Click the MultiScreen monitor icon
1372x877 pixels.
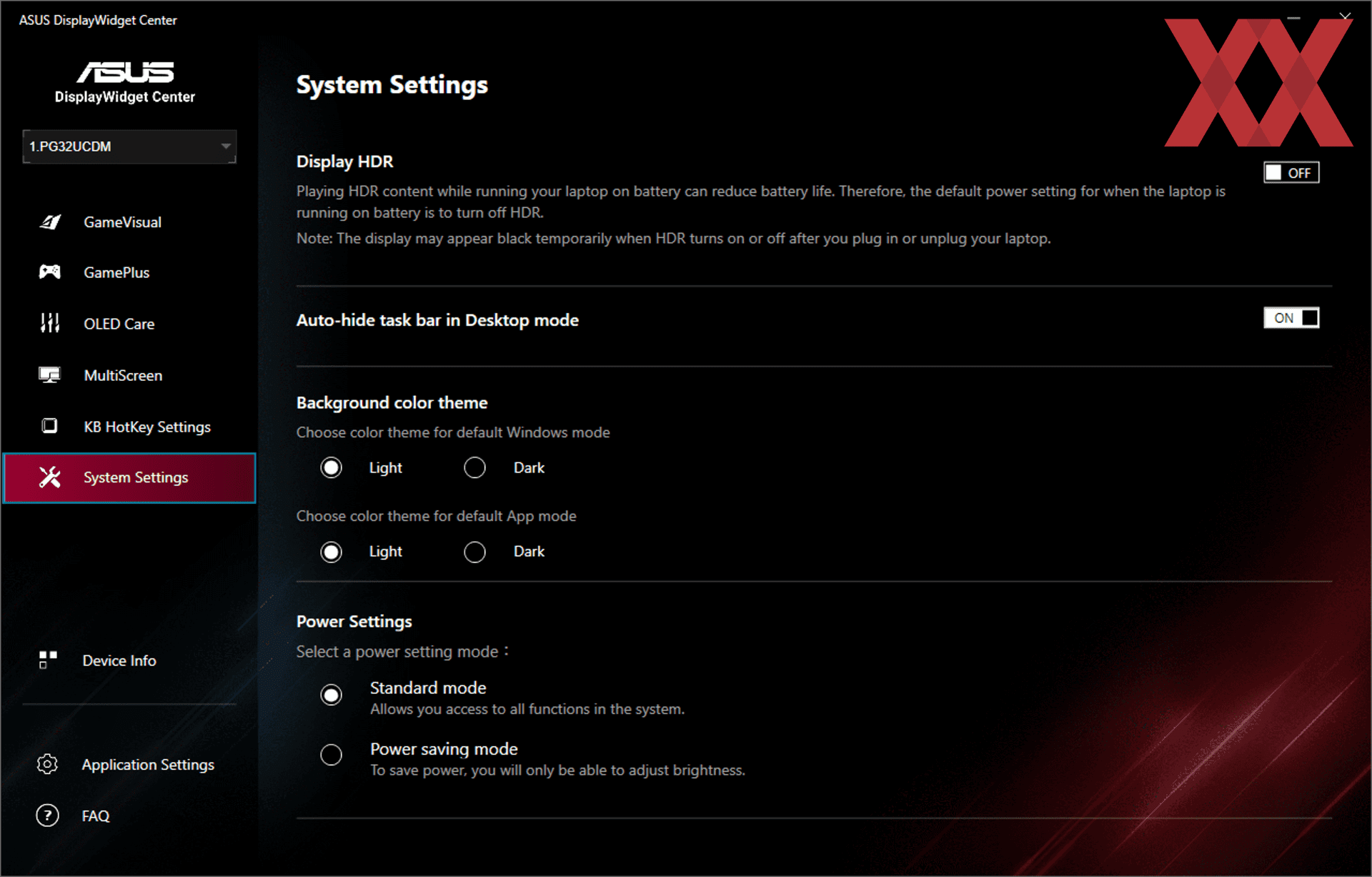[50, 375]
